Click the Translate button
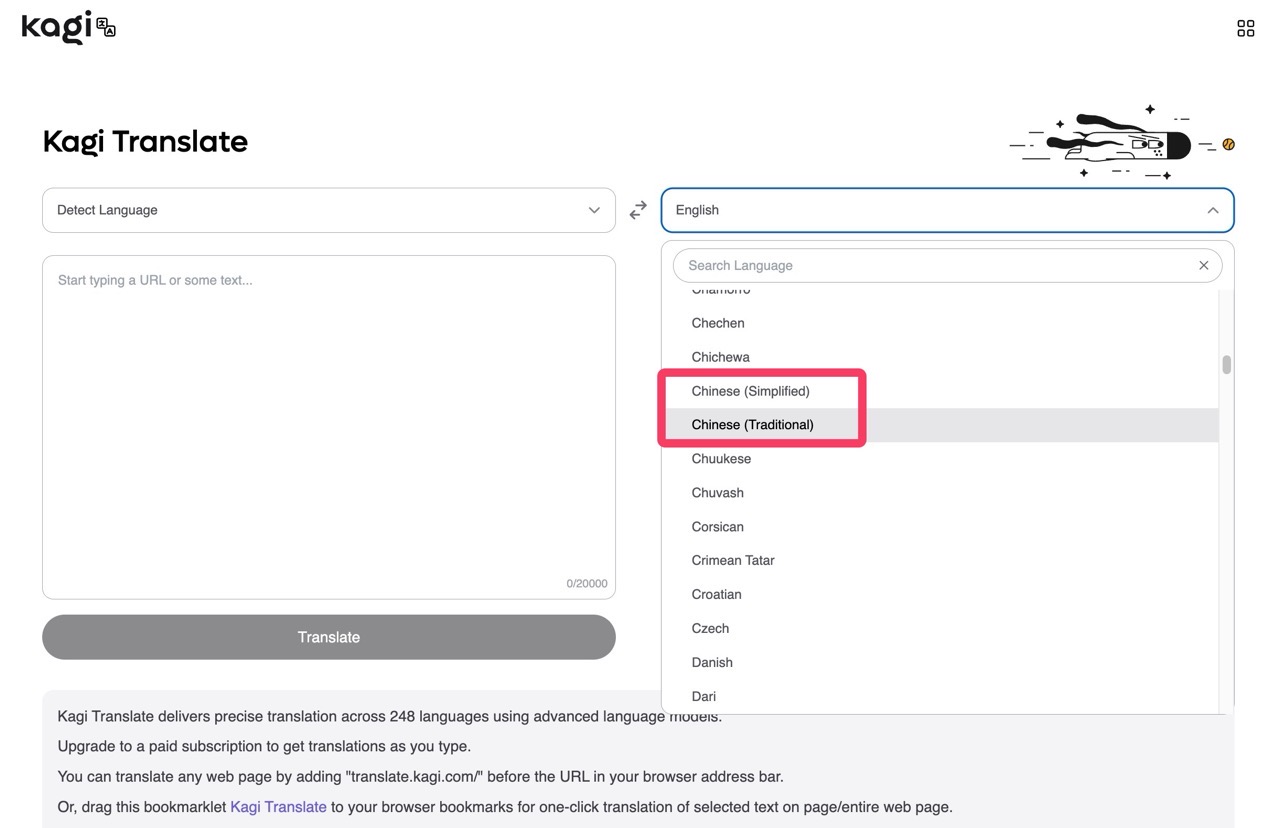The image size is (1280, 828). tap(329, 637)
